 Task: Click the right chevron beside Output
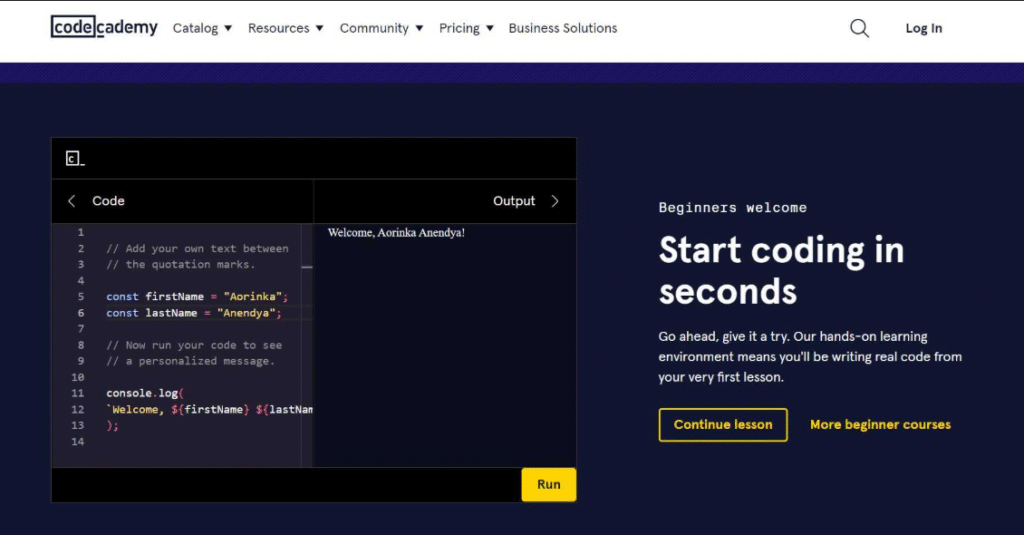(x=555, y=201)
